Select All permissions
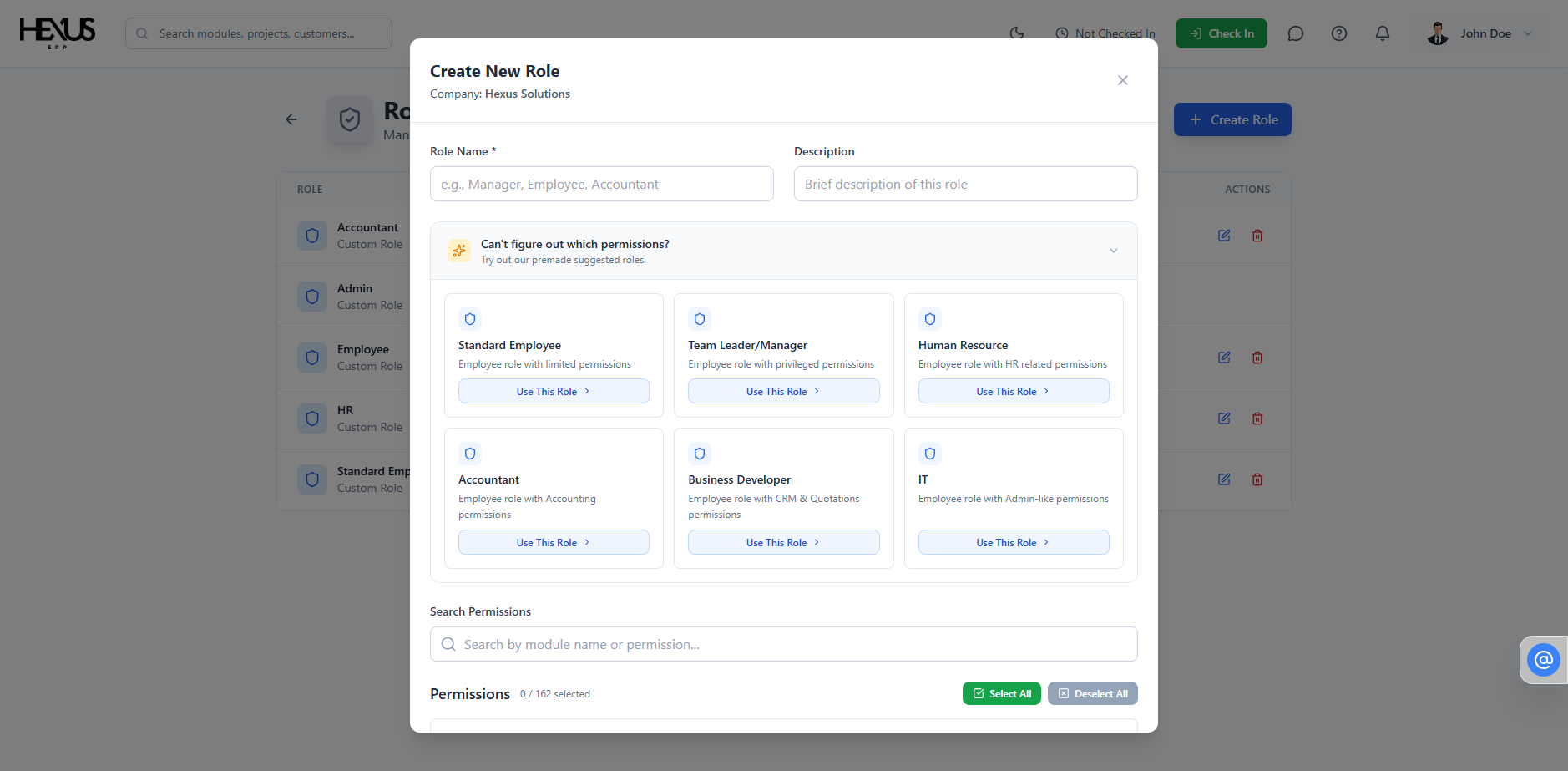Viewport: 1568px width, 771px height. [x=1002, y=693]
